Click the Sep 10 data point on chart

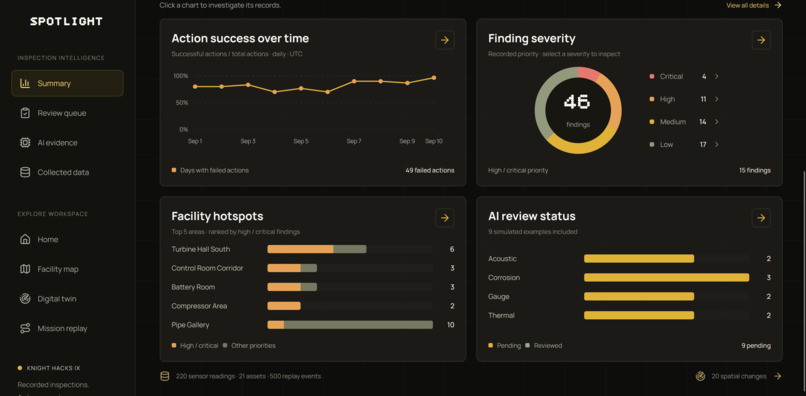pos(434,78)
